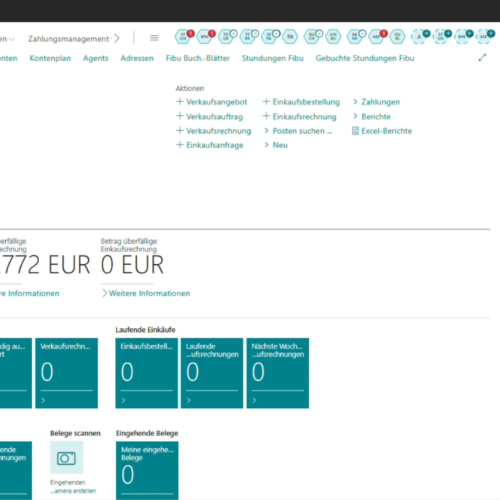Viewport: 500px width, 500px height.
Task: Open the Meine eingehe... Belege tile
Action: [147, 470]
